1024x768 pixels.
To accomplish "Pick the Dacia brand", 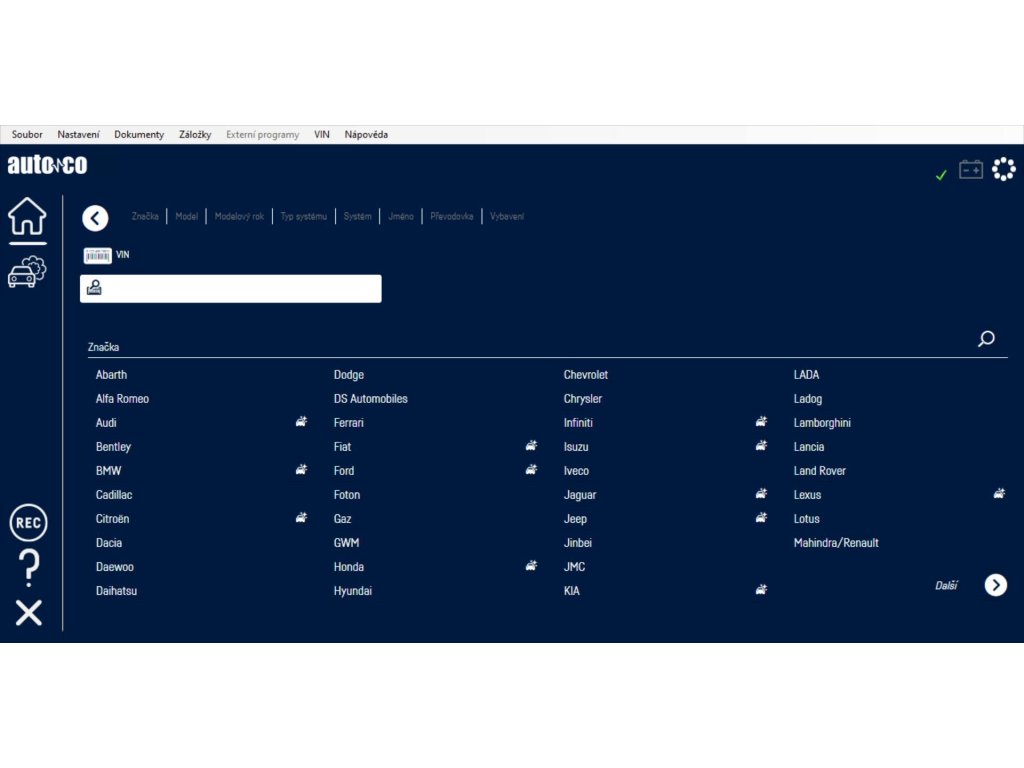I will point(109,543).
